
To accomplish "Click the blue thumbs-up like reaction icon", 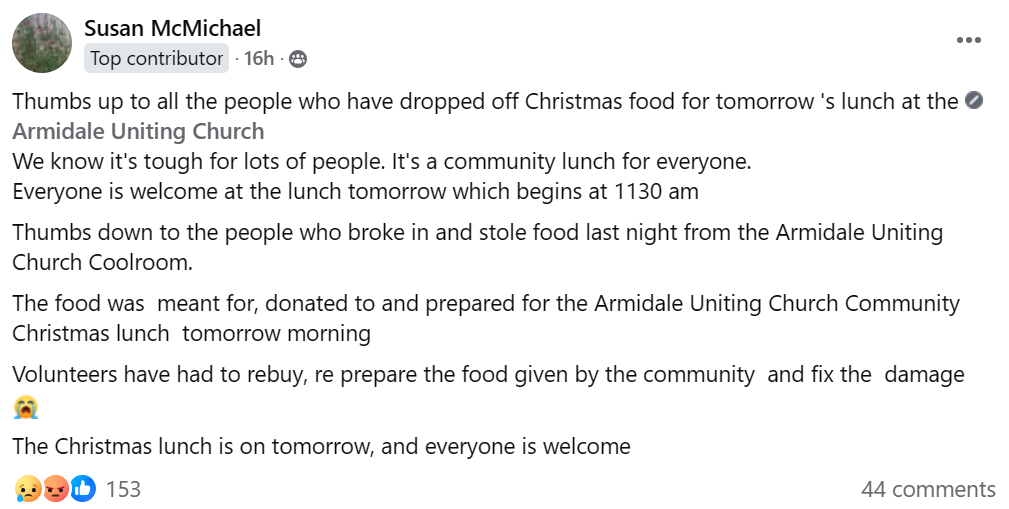I will point(83,489).
